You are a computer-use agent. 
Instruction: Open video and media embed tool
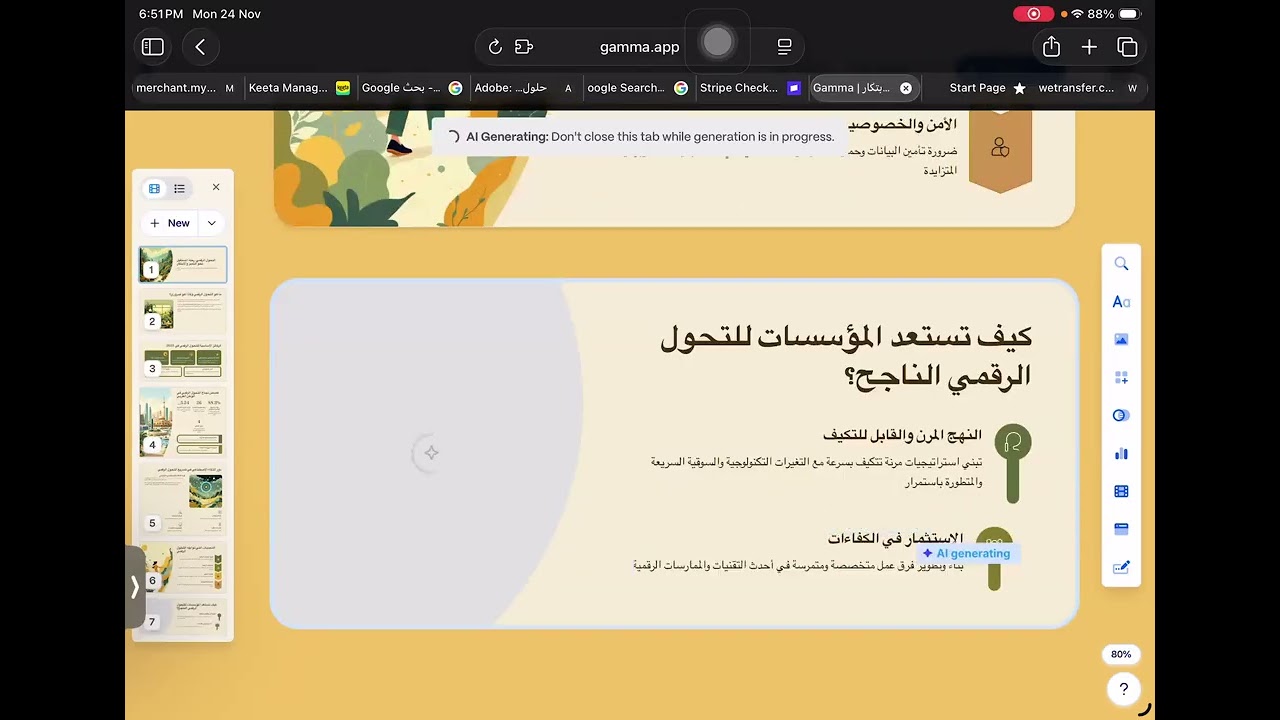(x=1121, y=492)
